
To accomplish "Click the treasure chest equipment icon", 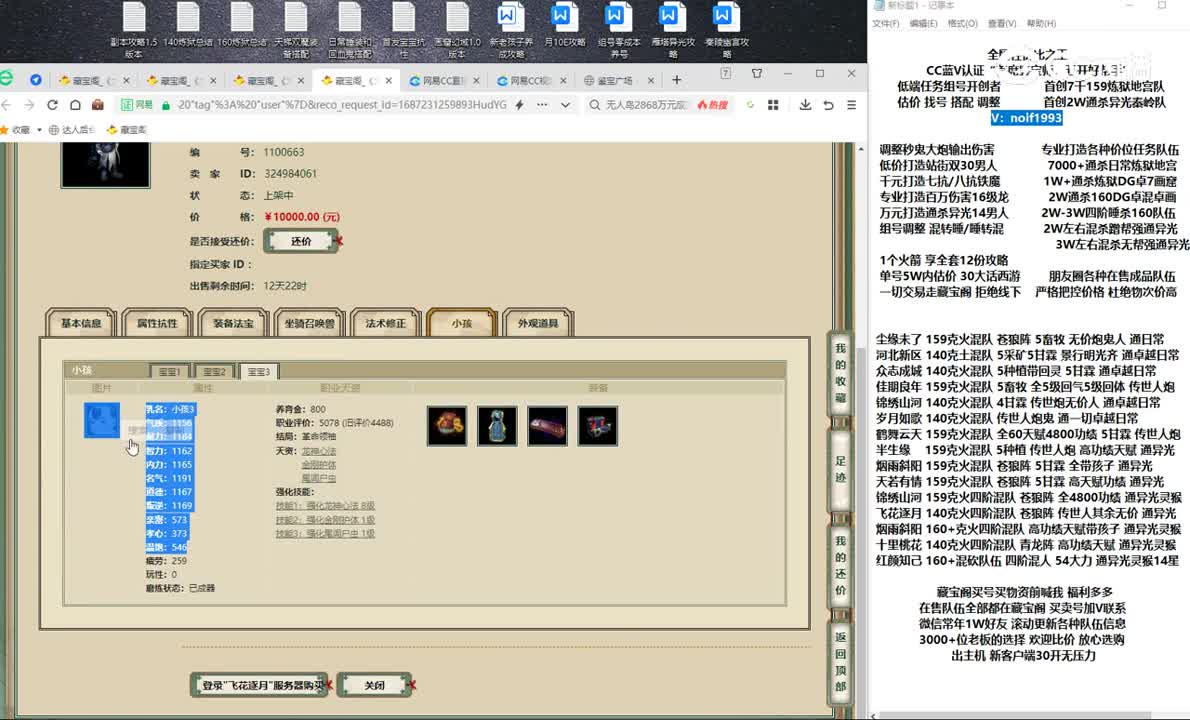I will 597,426.
